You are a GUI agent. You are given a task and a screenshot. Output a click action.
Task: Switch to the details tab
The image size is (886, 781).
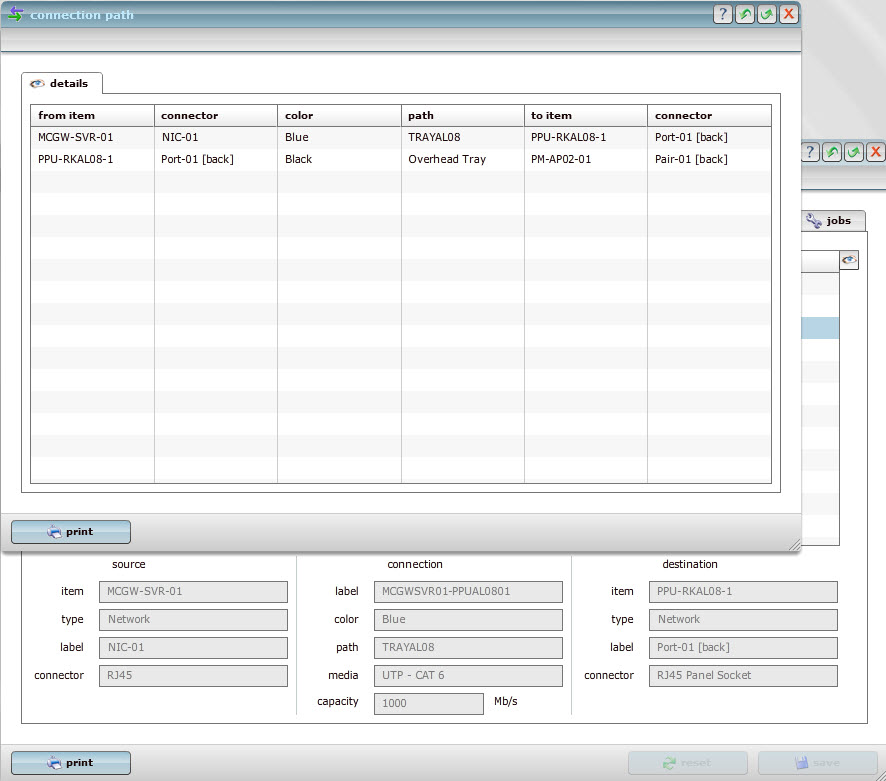click(x=61, y=84)
